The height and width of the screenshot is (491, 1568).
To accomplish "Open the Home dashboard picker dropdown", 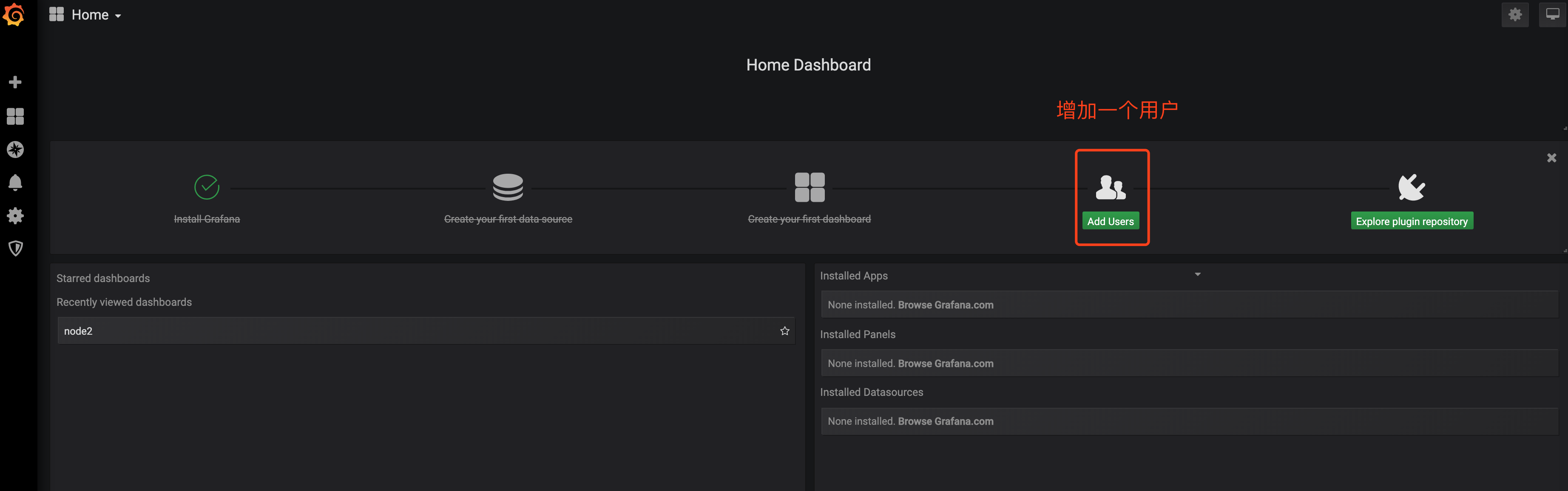I will point(90,14).
